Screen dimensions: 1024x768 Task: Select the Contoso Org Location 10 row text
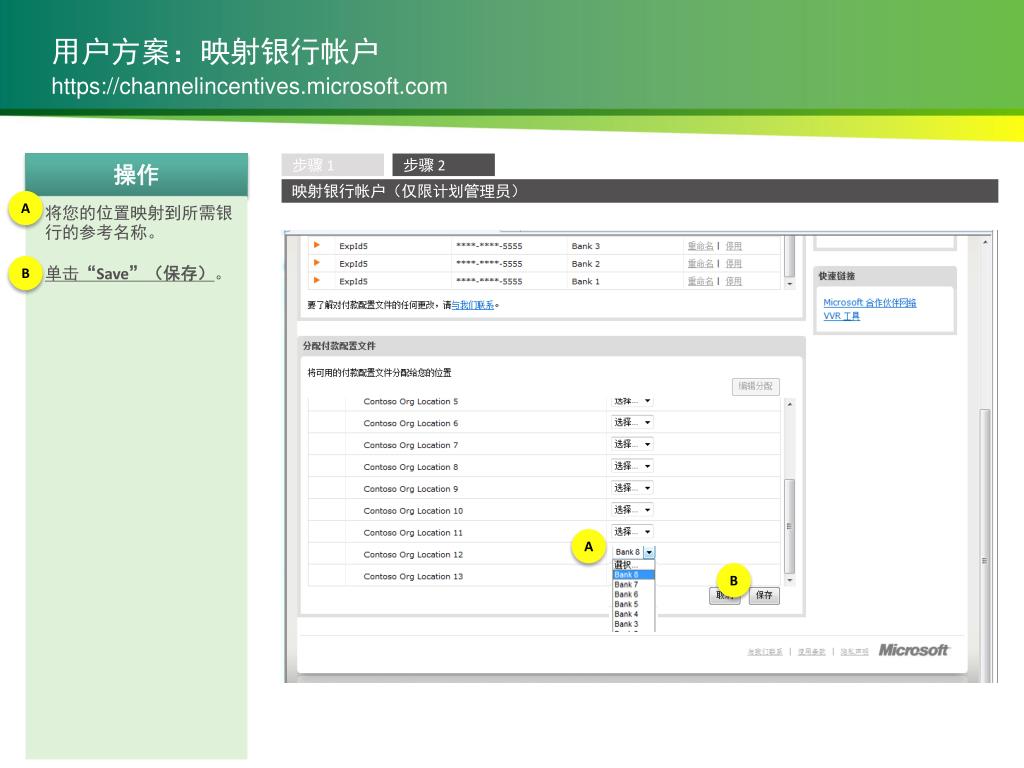pos(413,511)
